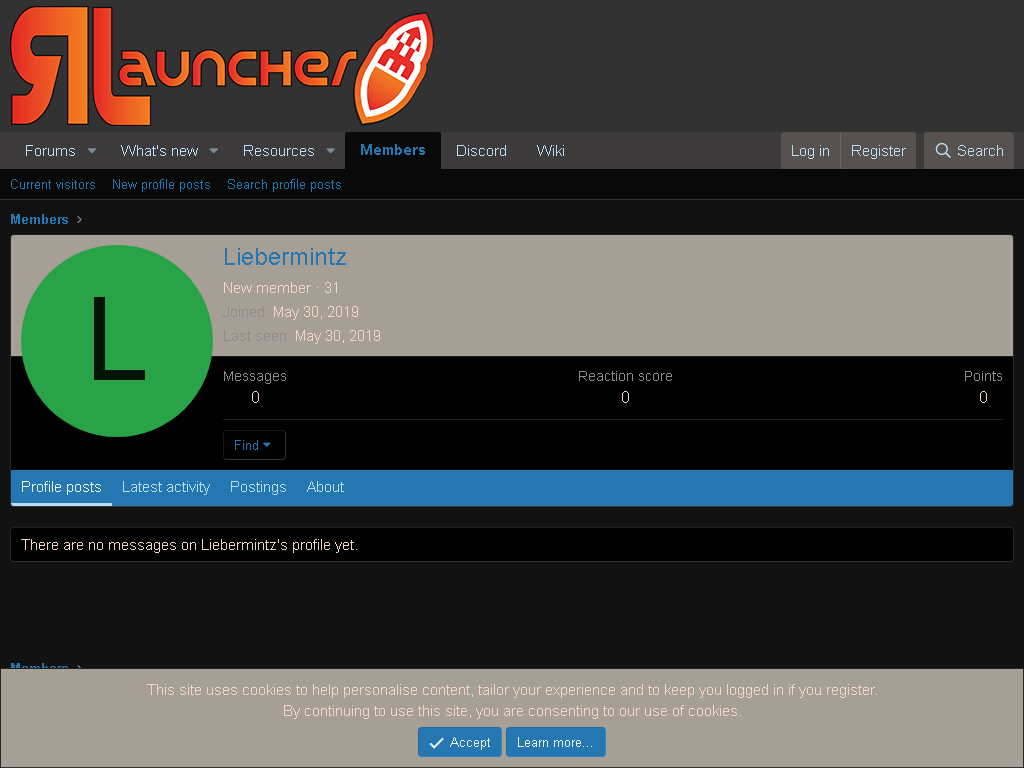This screenshot has width=1024, height=768.
Task: Open the Members navigation tab
Action: 392,150
